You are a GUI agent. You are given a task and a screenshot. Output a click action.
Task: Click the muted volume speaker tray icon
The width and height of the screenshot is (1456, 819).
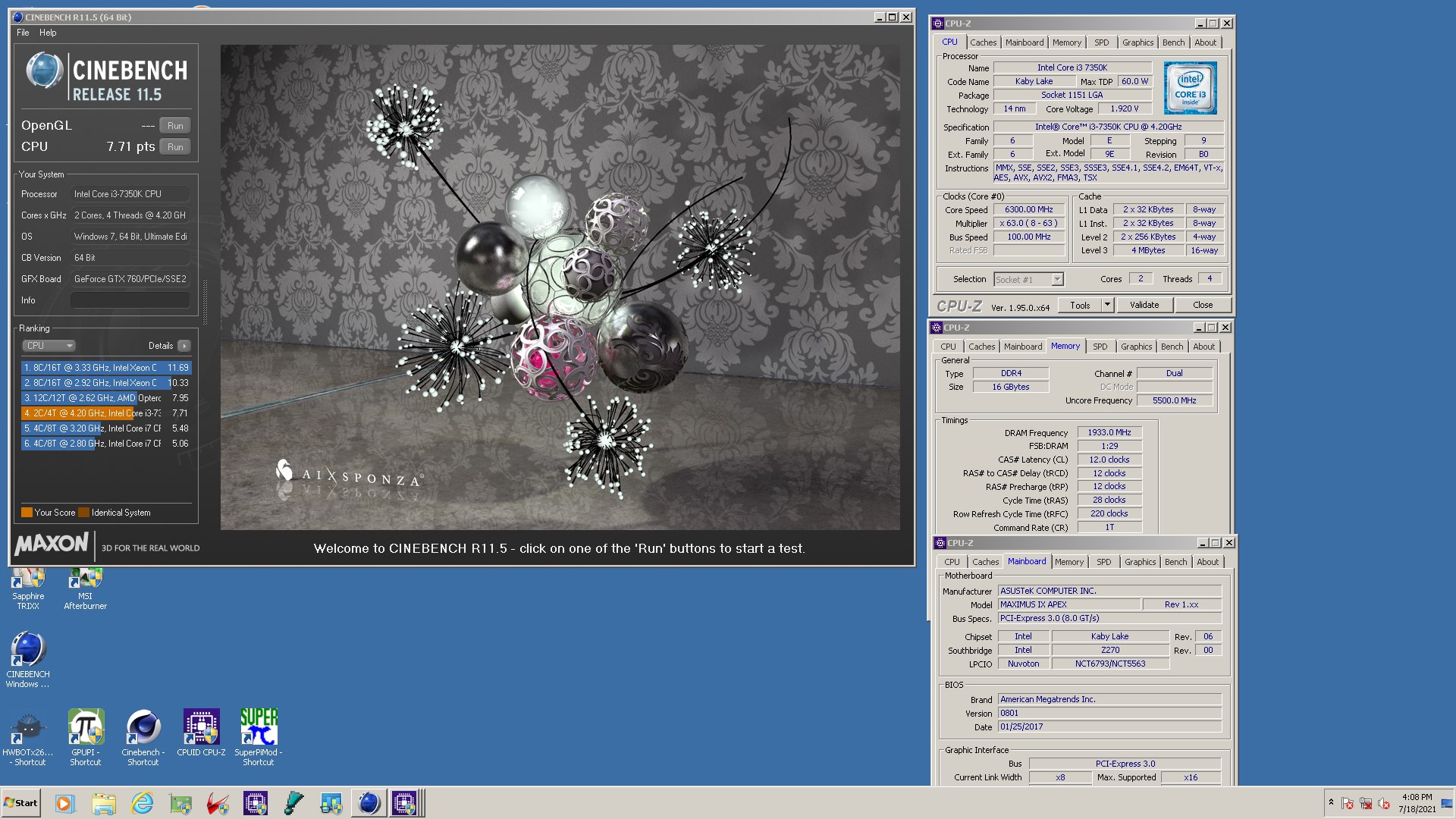1384,803
